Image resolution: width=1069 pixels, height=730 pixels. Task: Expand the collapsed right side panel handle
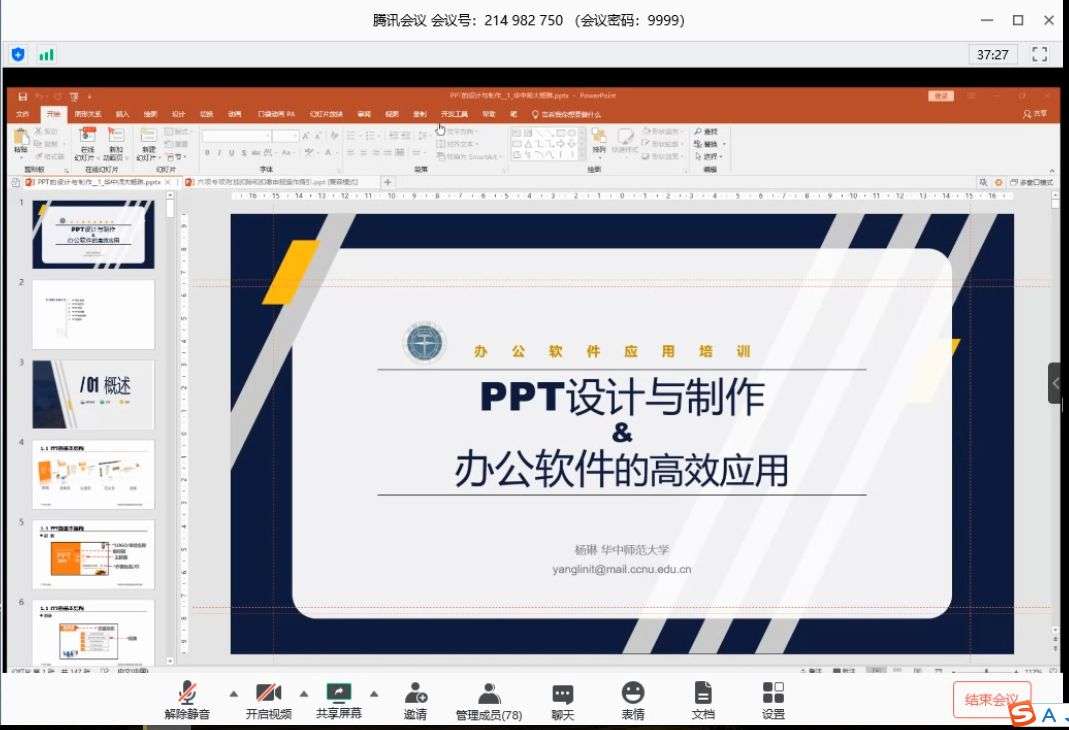click(x=1055, y=383)
